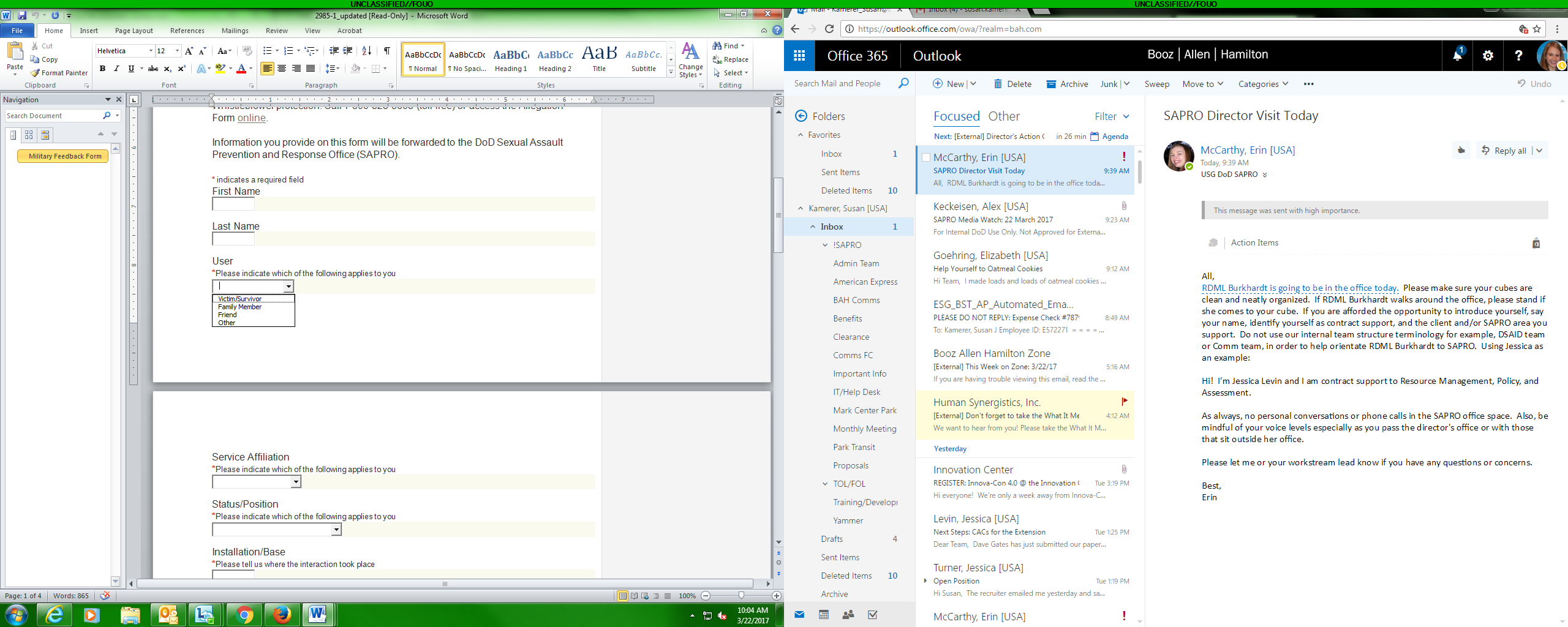Click the Format Painter tool
Viewport: 1568px width, 627px height.
click(59, 73)
